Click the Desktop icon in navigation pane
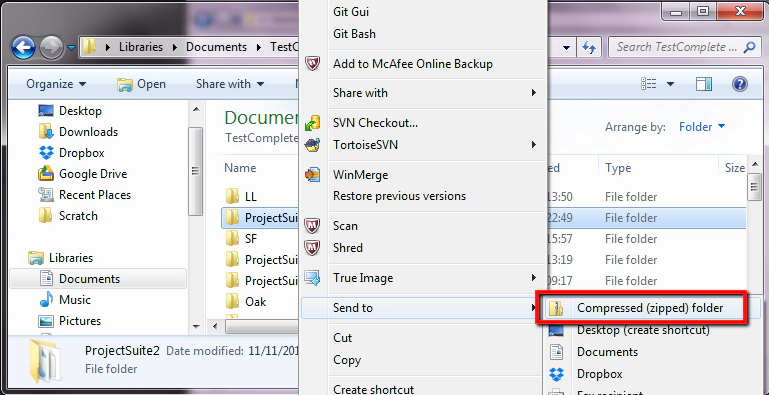Viewport: 769px width, 395px height. pyautogui.click(x=46, y=110)
